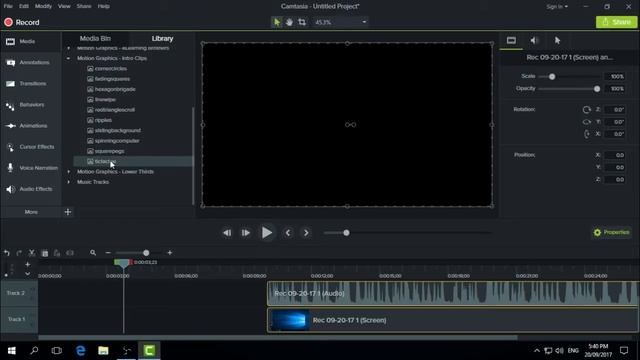Click the Position Y value field
This screenshot has width=640, height=360.
point(615,167)
